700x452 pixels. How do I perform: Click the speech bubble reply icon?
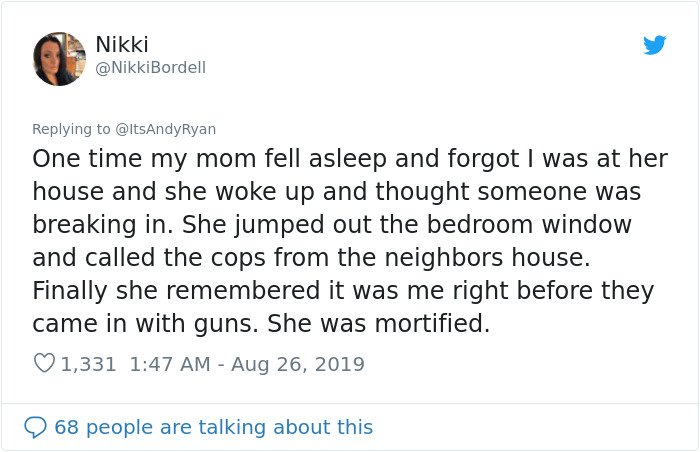35,427
